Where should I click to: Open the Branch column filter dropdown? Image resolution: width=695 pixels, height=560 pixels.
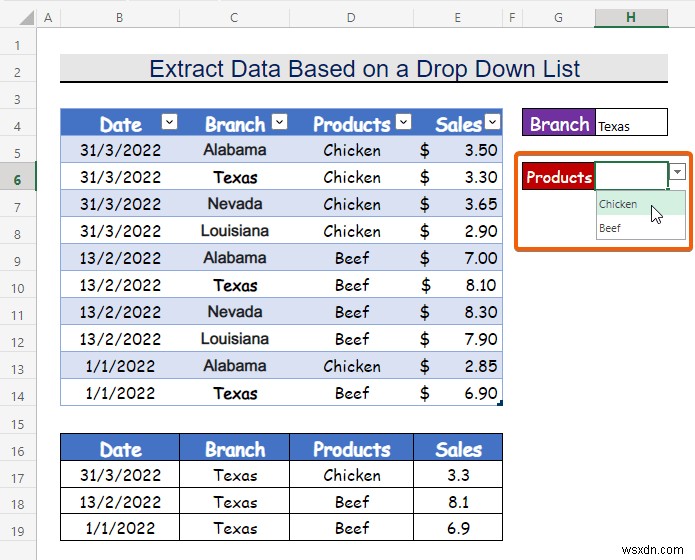click(279, 121)
